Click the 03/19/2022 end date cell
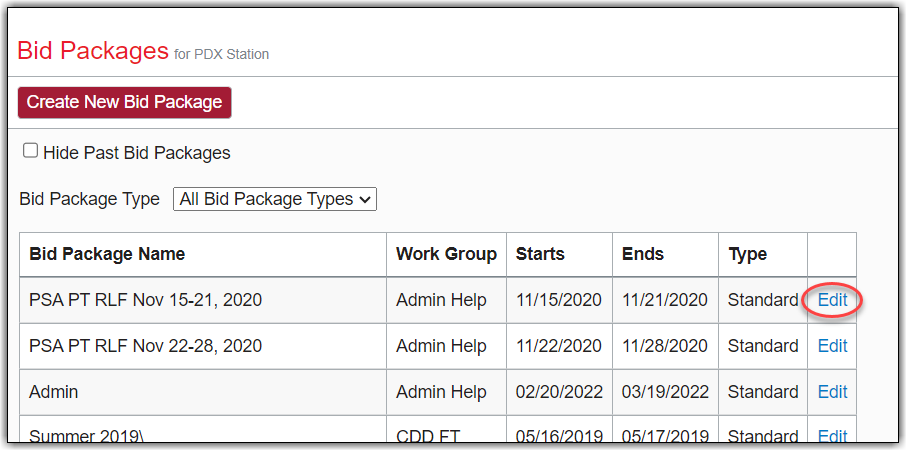The width and height of the screenshot is (907, 451). click(x=665, y=392)
